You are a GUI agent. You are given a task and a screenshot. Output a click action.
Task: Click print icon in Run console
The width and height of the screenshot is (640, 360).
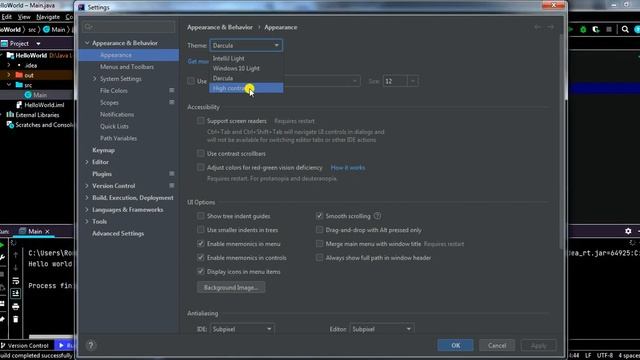click(x=16, y=306)
